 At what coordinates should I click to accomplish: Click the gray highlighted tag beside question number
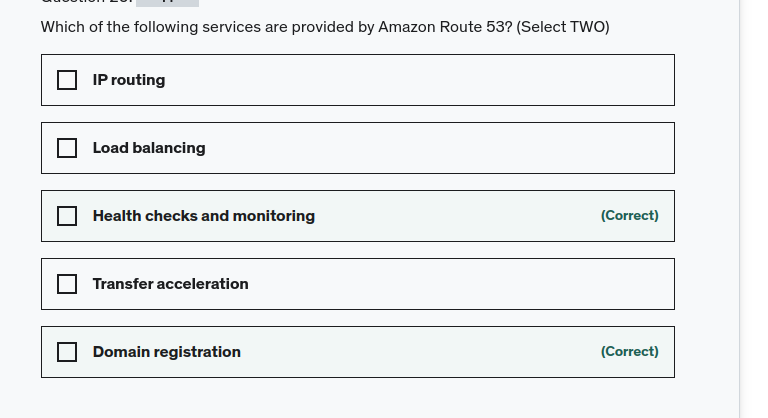[166, 3]
